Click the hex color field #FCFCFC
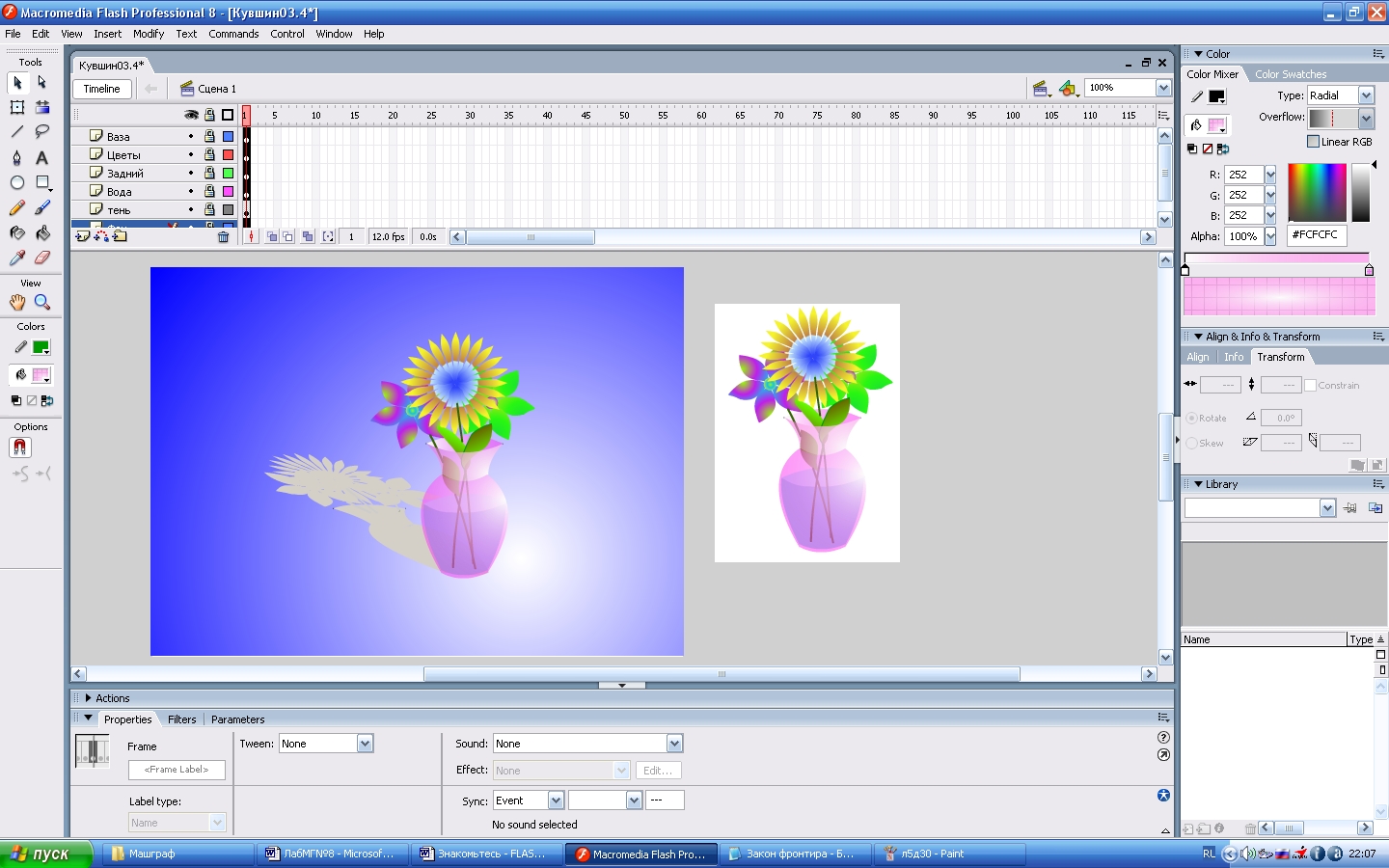This screenshot has width=1389, height=868. click(1317, 235)
